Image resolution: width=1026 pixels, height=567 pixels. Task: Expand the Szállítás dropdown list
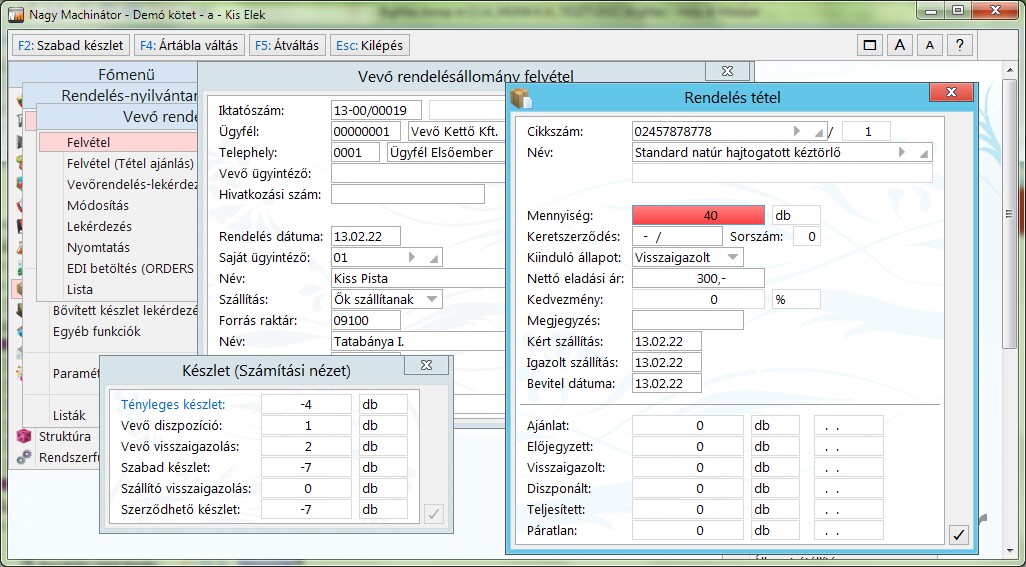[431, 299]
